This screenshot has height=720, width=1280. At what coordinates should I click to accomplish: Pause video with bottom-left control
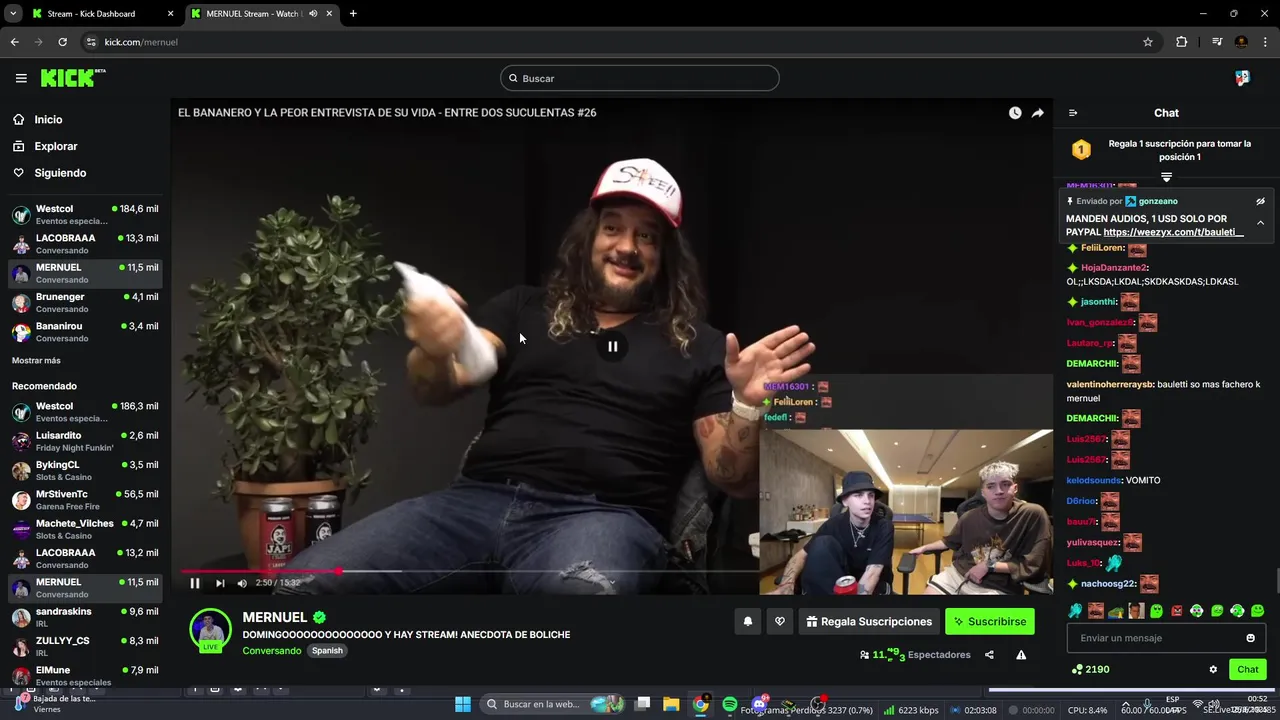(195, 583)
